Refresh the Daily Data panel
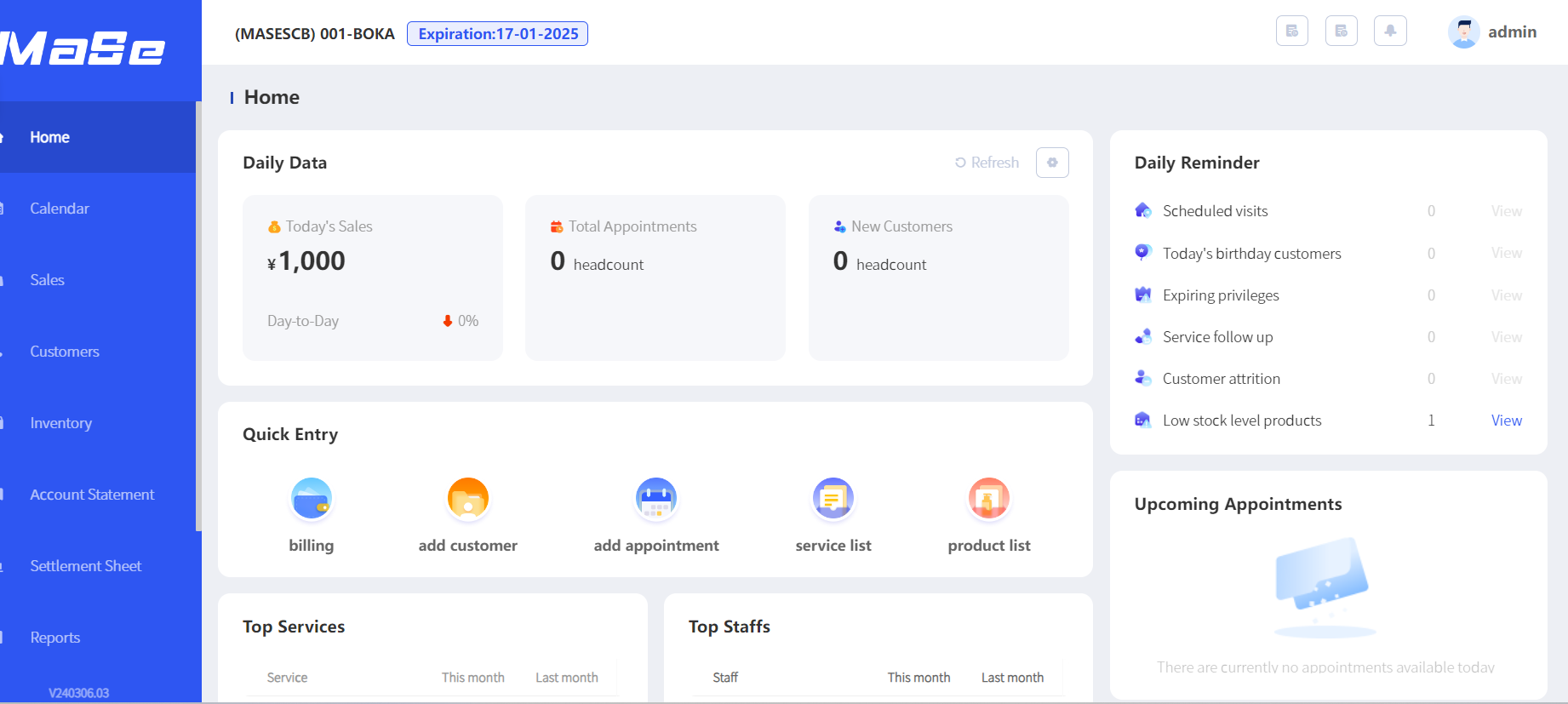 tap(987, 163)
